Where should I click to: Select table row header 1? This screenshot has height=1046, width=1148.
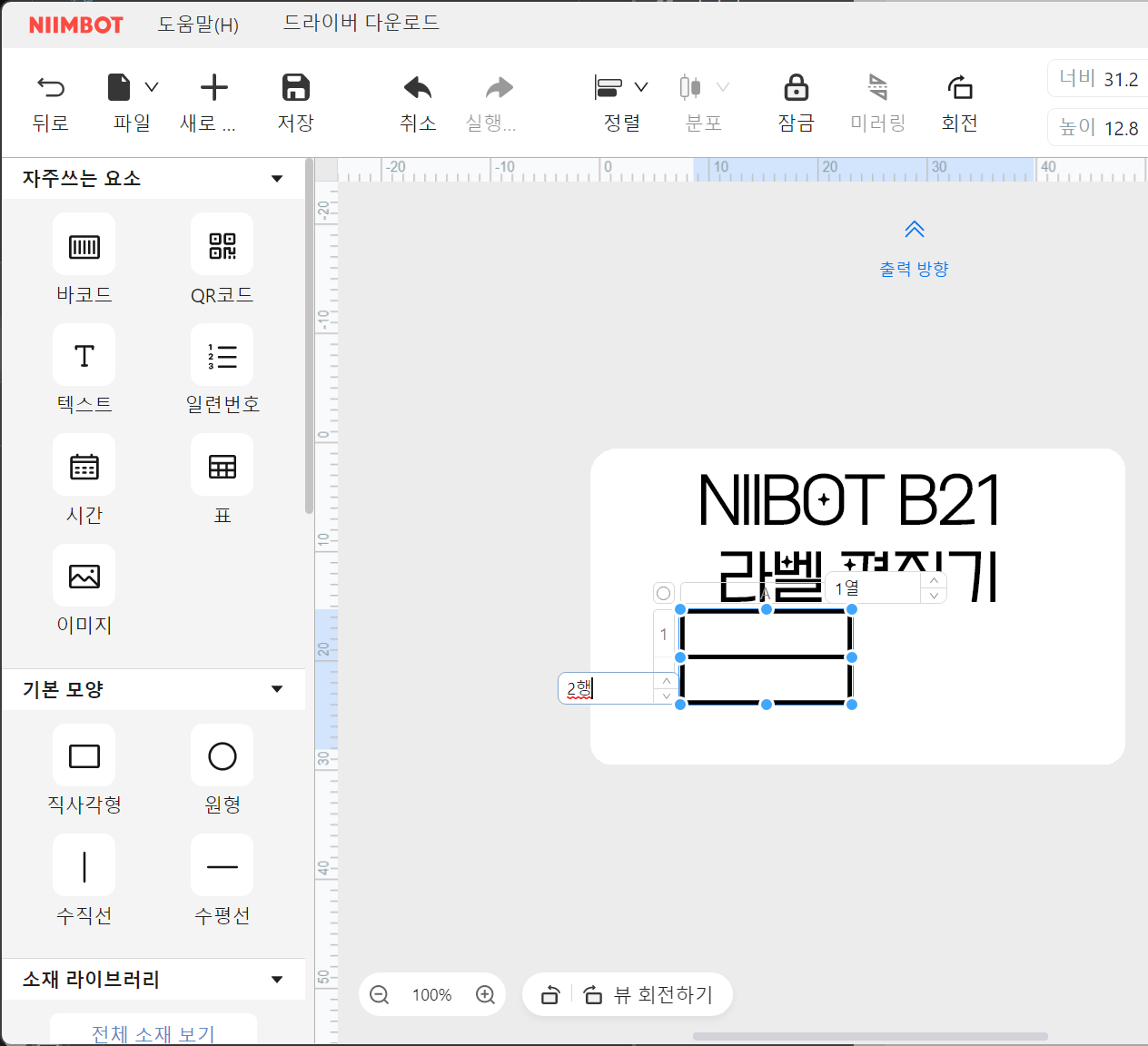(664, 634)
